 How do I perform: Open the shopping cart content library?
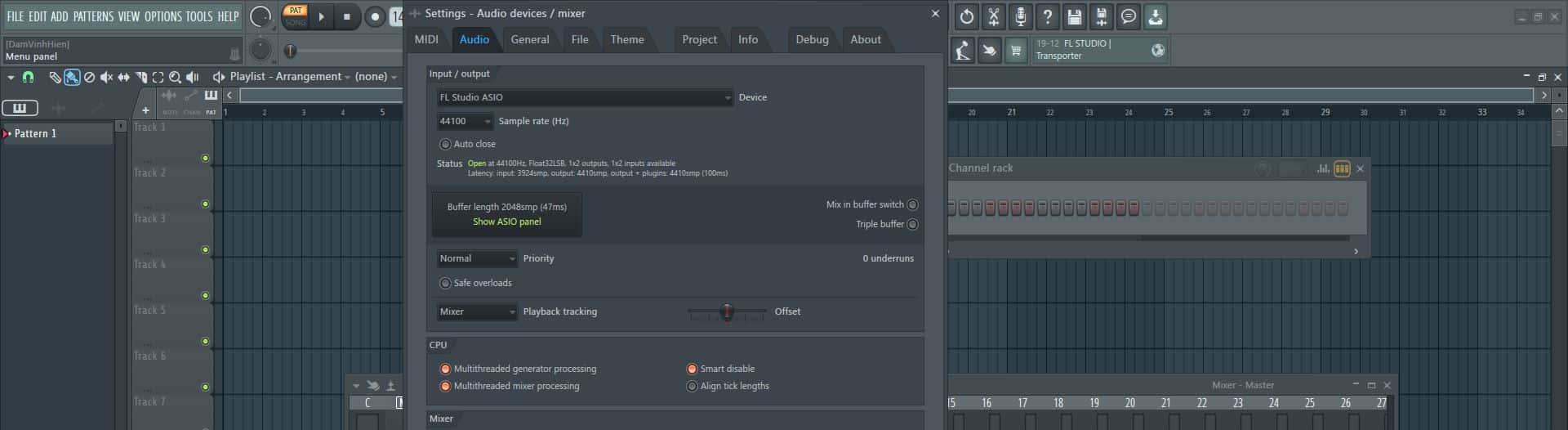coord(1016,51)
